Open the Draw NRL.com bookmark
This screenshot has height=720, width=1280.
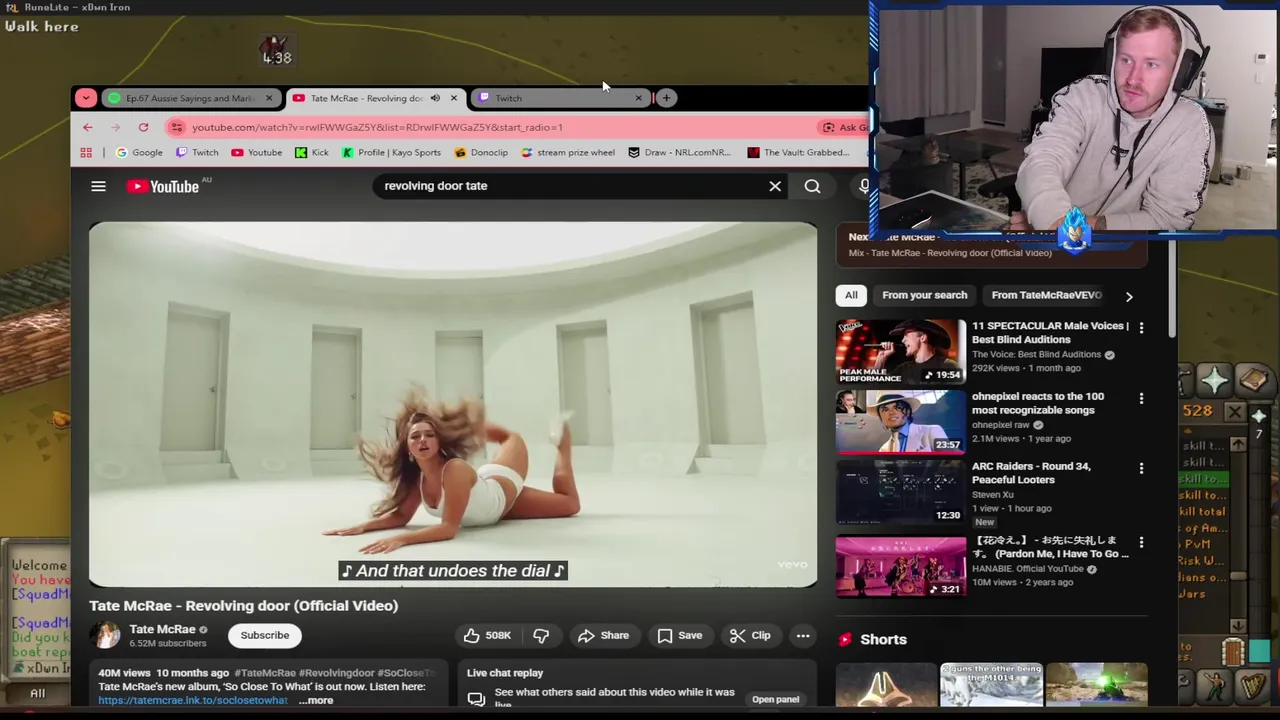coord(680,153)
